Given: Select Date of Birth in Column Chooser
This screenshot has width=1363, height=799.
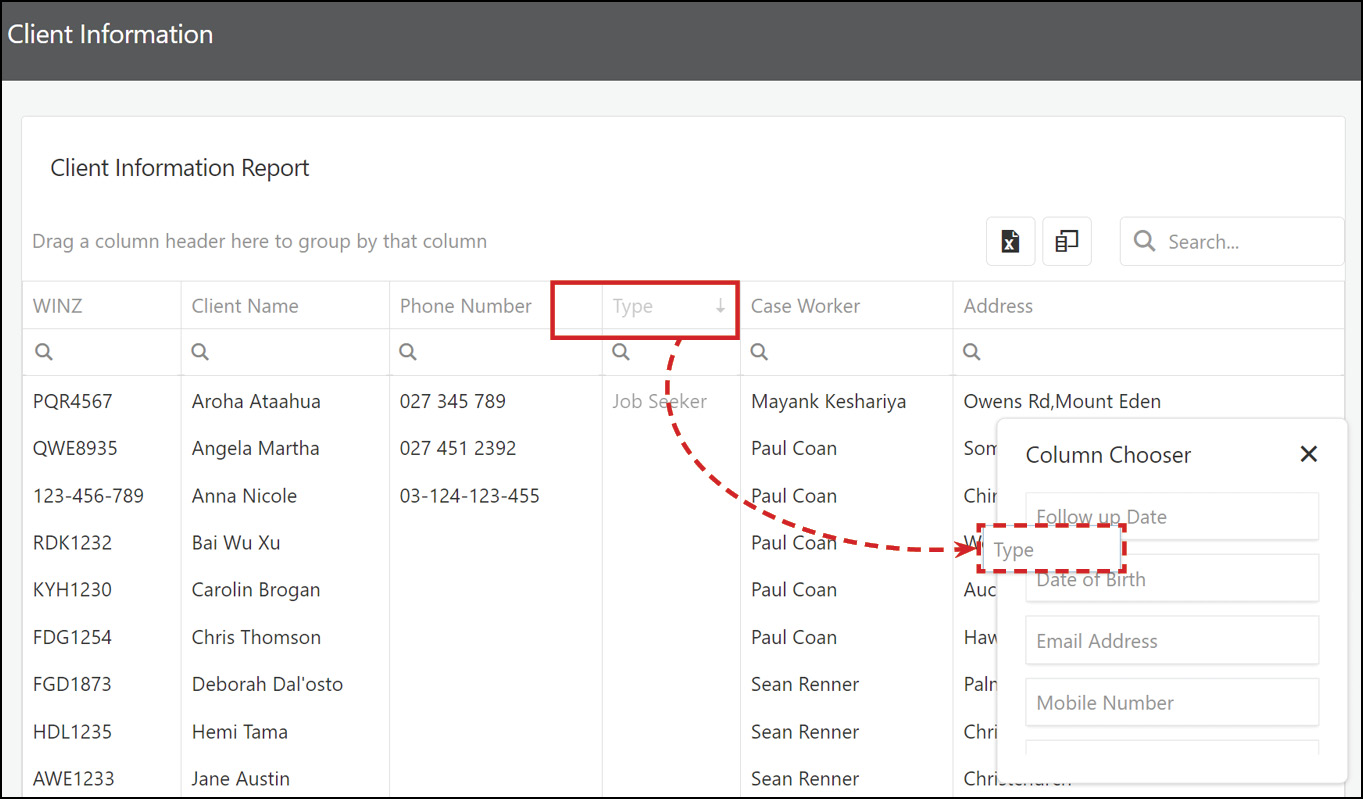Looking at the screenshot, I should (x=1172, y=579).
